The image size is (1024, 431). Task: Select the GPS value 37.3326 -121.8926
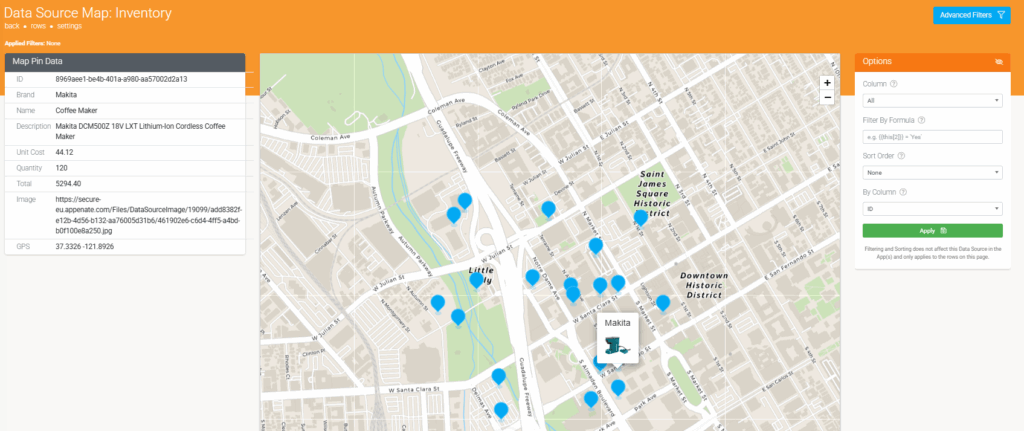point(86,247)
